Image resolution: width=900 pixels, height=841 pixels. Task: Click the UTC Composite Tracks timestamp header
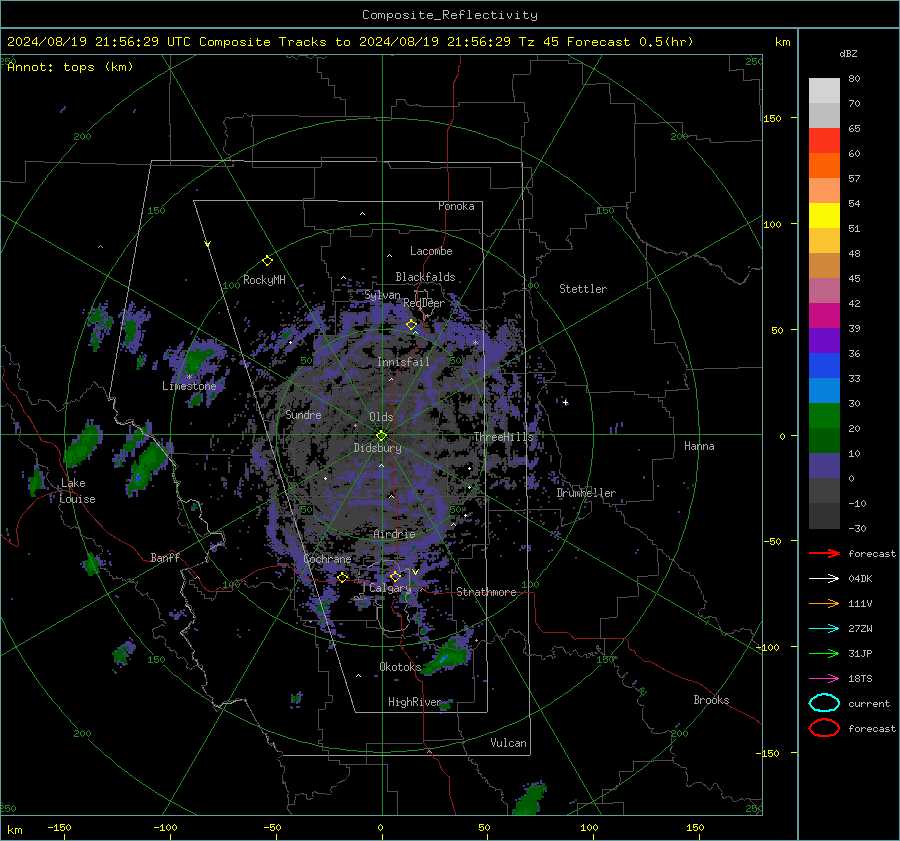tap(350, 42)
